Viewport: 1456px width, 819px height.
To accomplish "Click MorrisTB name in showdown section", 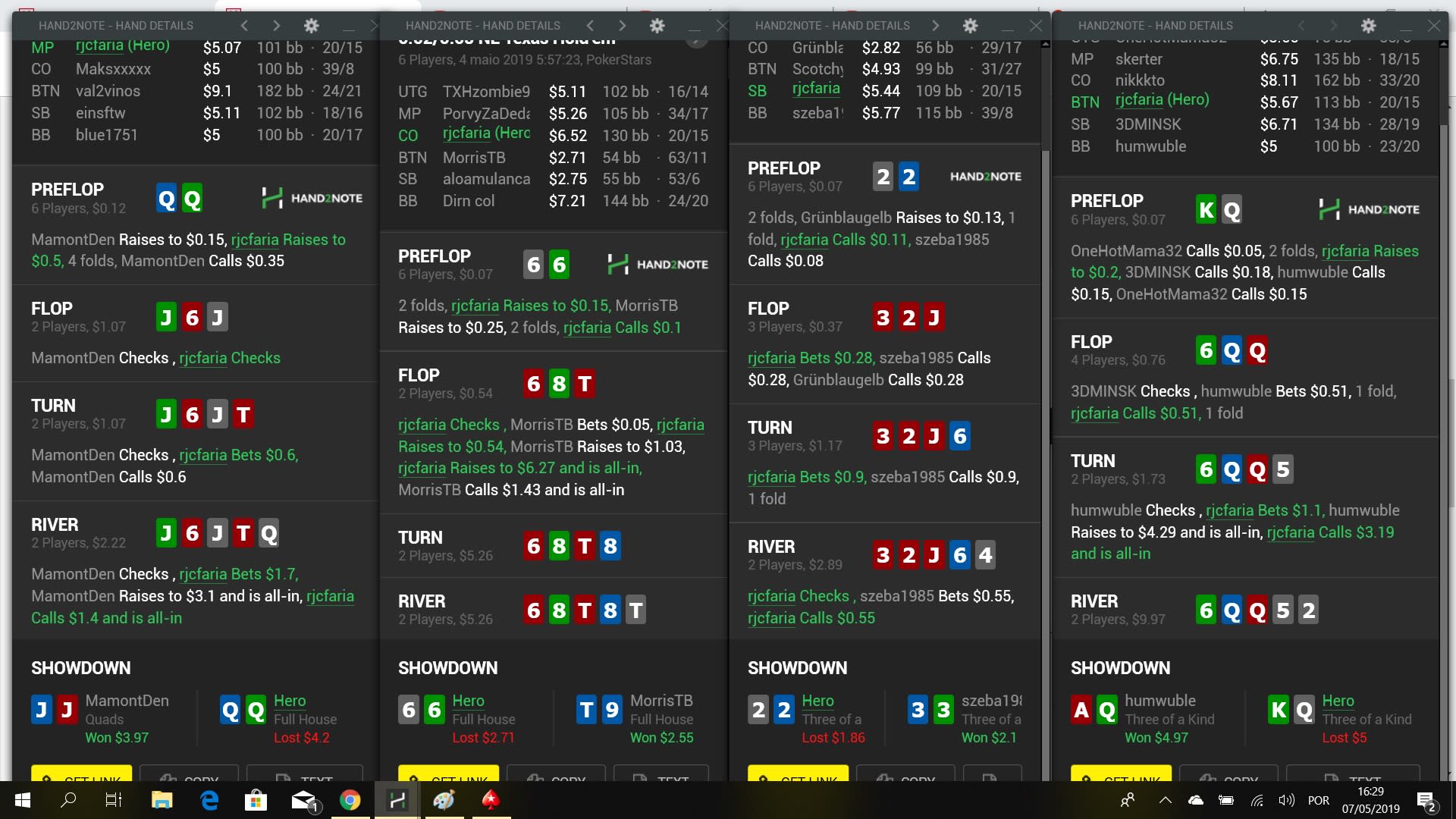I will pos(661,701).
